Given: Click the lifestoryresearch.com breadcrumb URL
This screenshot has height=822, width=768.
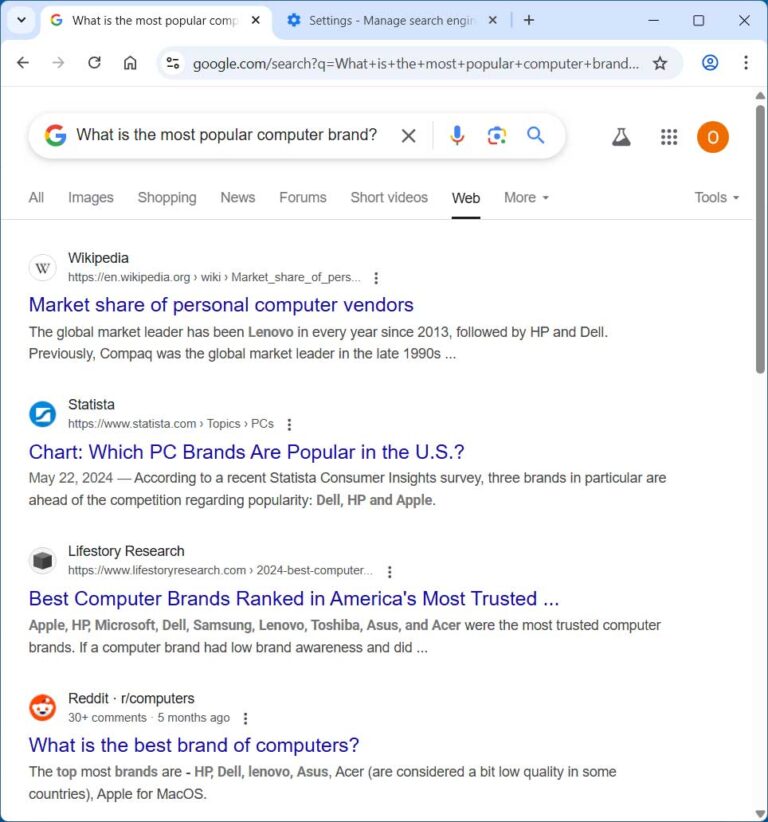Looking at the screenshot, I should pyautogui.click(x=220, y=570).
